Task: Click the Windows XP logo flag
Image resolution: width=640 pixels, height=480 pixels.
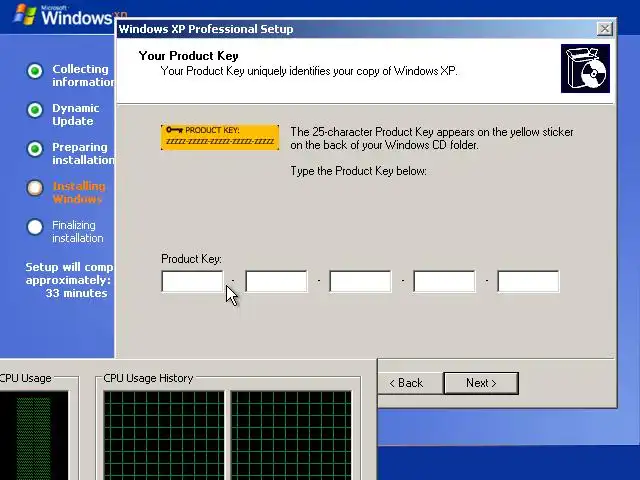Action: (25, 14)
